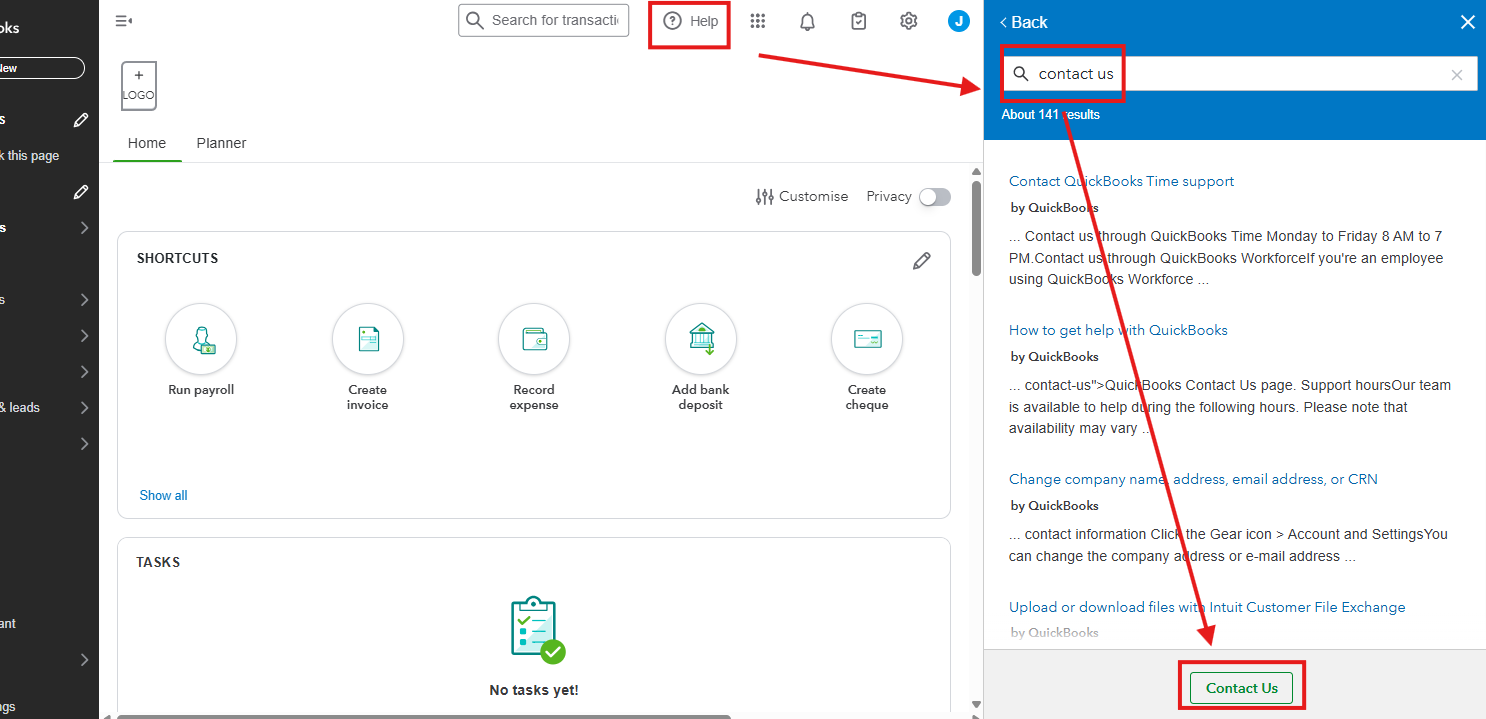Open the clipboard tasks icon in header

click(x=858, y=21)
